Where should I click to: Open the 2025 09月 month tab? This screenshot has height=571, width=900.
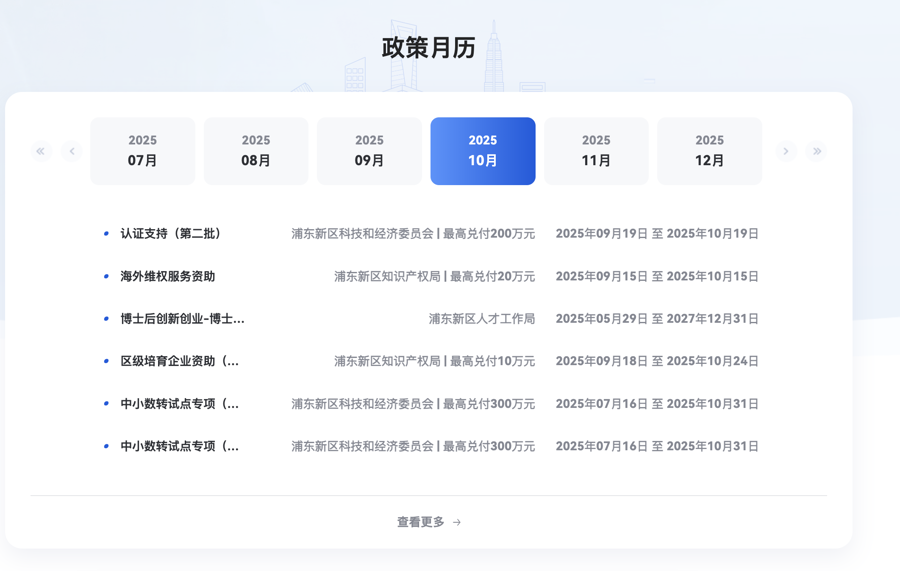369,151
